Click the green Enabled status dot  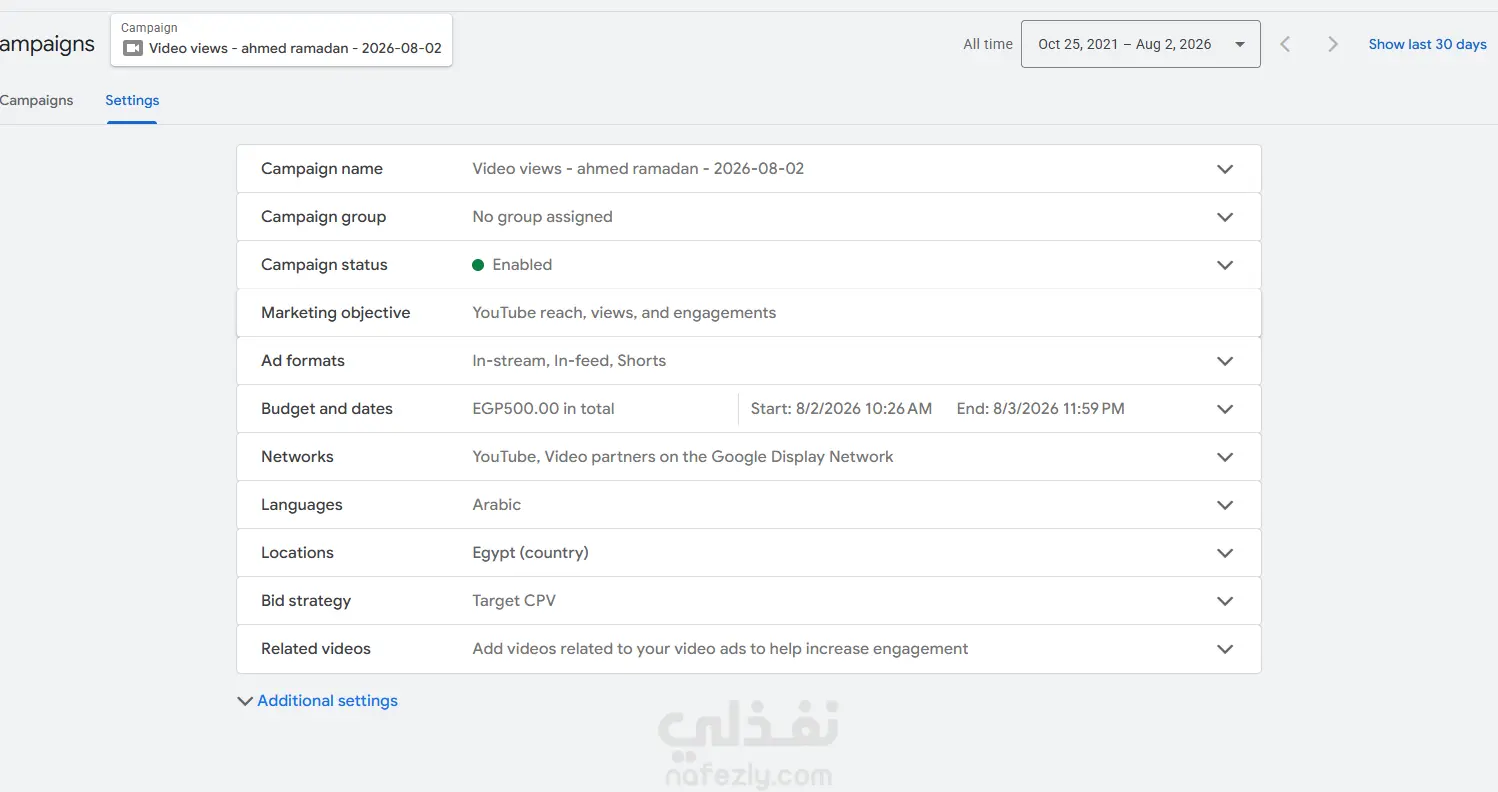tap(478, 265)
